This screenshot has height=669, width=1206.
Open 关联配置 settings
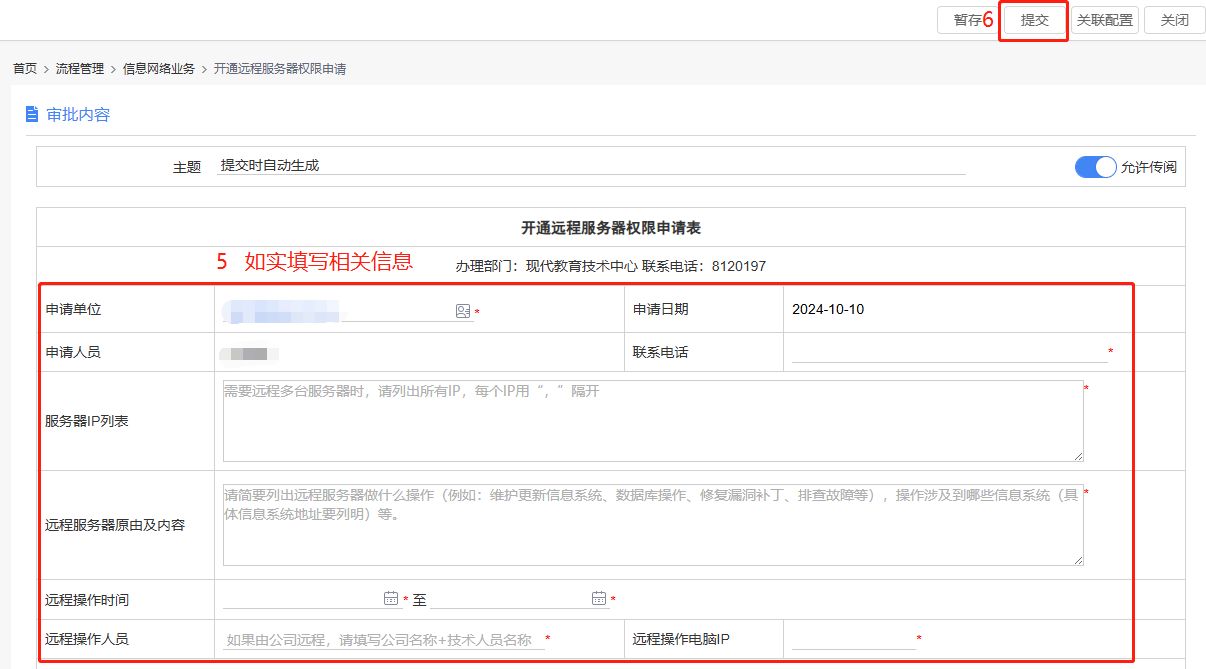pyautogui.click(x=1105, y=21)
